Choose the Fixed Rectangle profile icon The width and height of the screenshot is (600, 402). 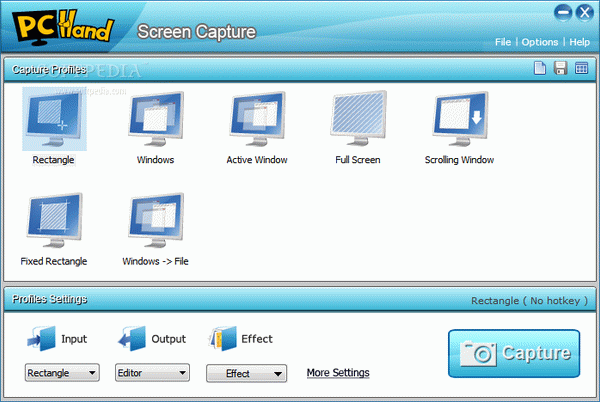pyautogui.click(x=54, y=220)
